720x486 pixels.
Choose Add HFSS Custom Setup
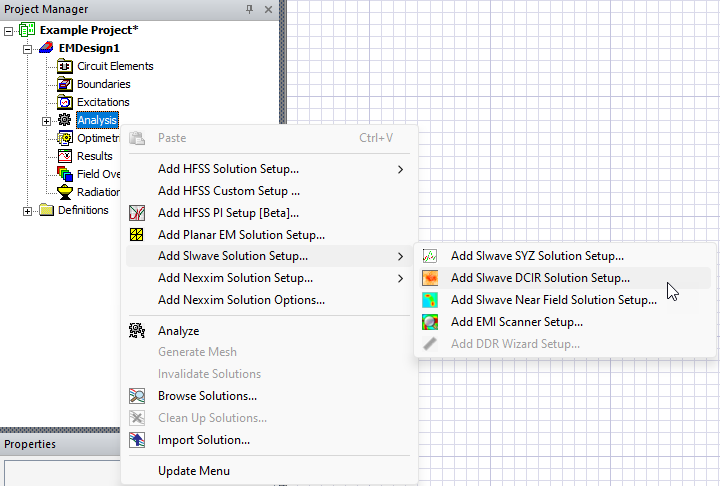269,191
